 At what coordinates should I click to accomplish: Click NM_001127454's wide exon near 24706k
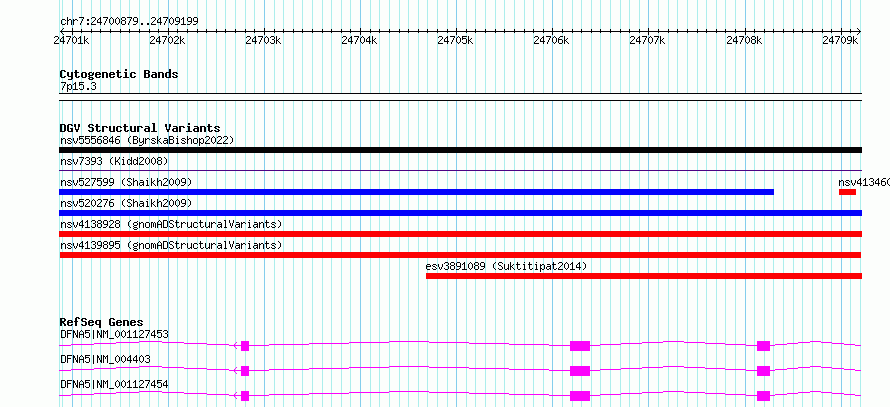tap(580, 396)
